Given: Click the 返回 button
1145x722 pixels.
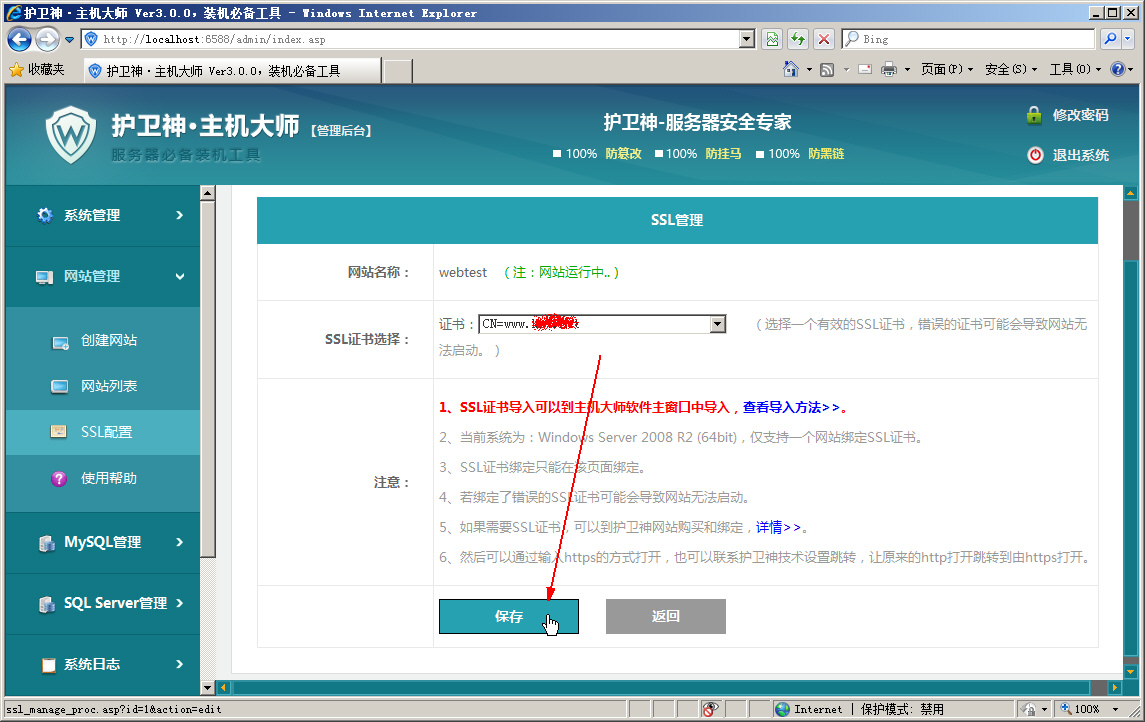Looking at the screenshot, I should [665, 616].
